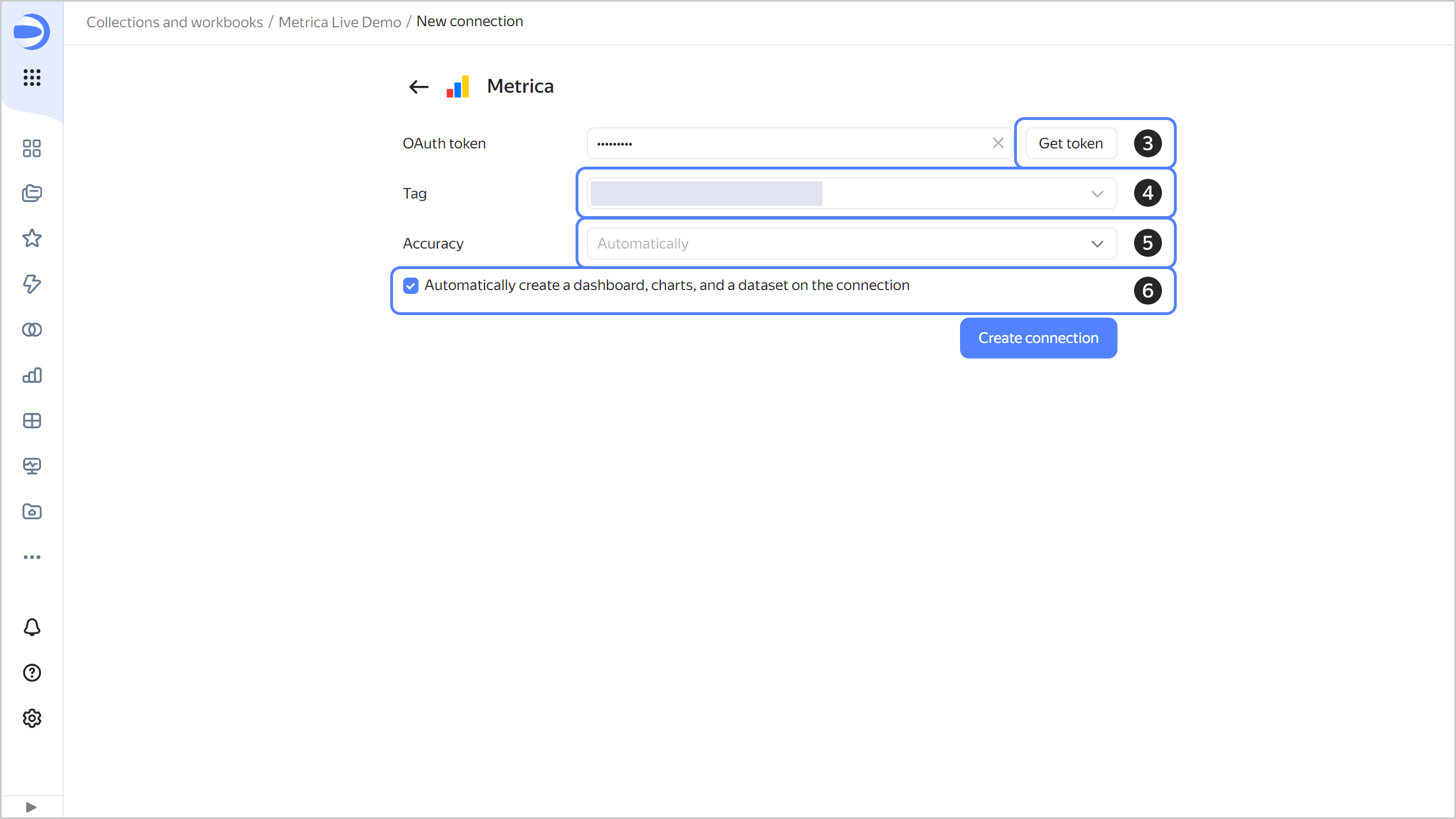This screenshot has width=1456, height=819.
Task: Open the Datasets overlapping circles icon
Action: coord(32,330)
